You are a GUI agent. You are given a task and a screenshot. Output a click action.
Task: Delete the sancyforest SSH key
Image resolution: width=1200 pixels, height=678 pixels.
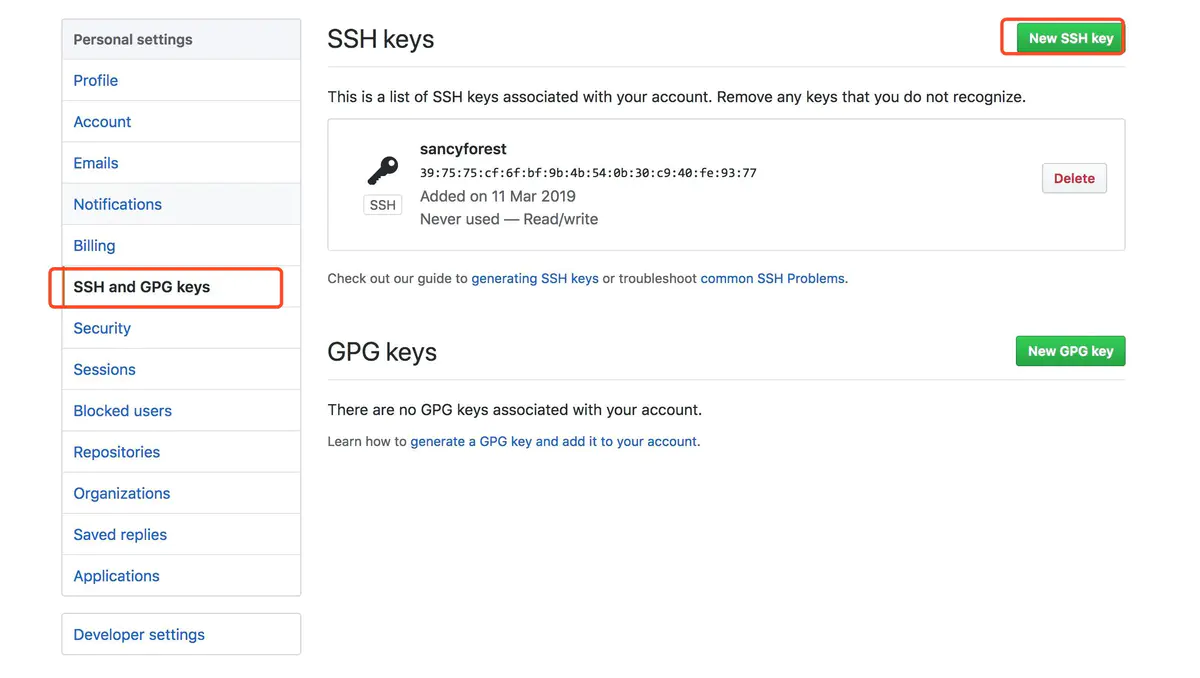[1073, 178]
